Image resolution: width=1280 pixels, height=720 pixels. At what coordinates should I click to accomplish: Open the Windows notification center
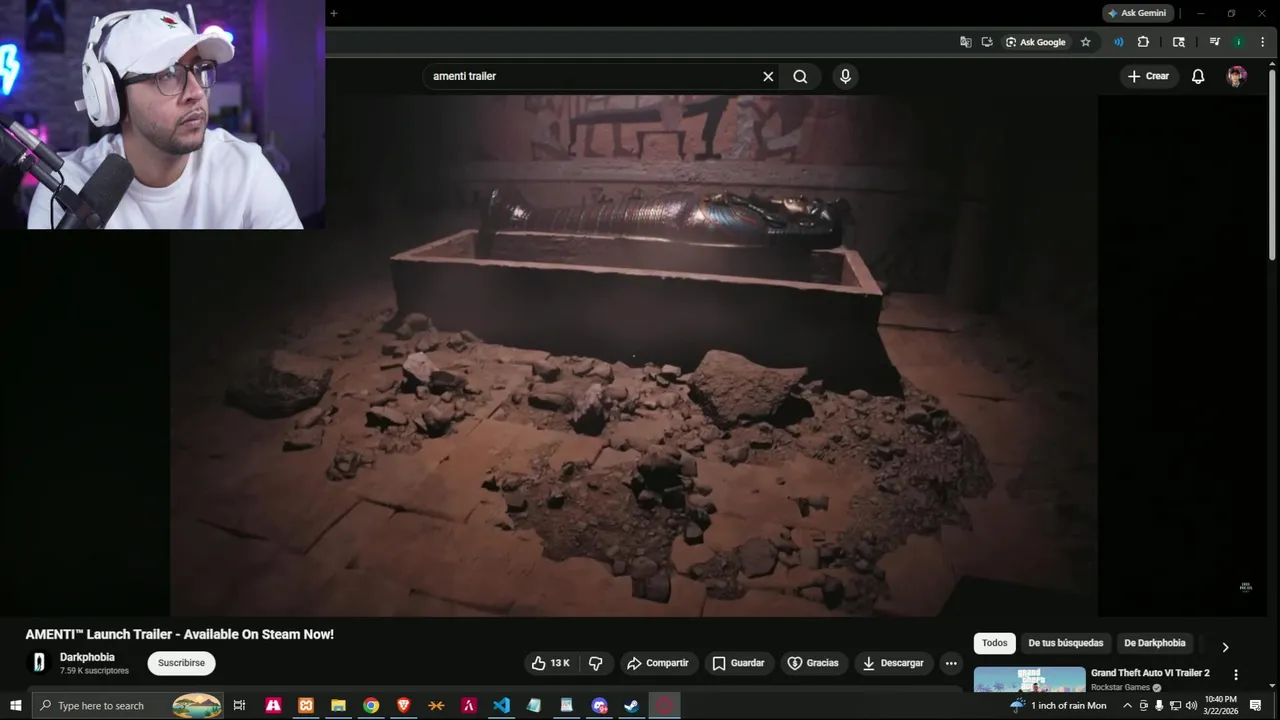(1256, 705)
